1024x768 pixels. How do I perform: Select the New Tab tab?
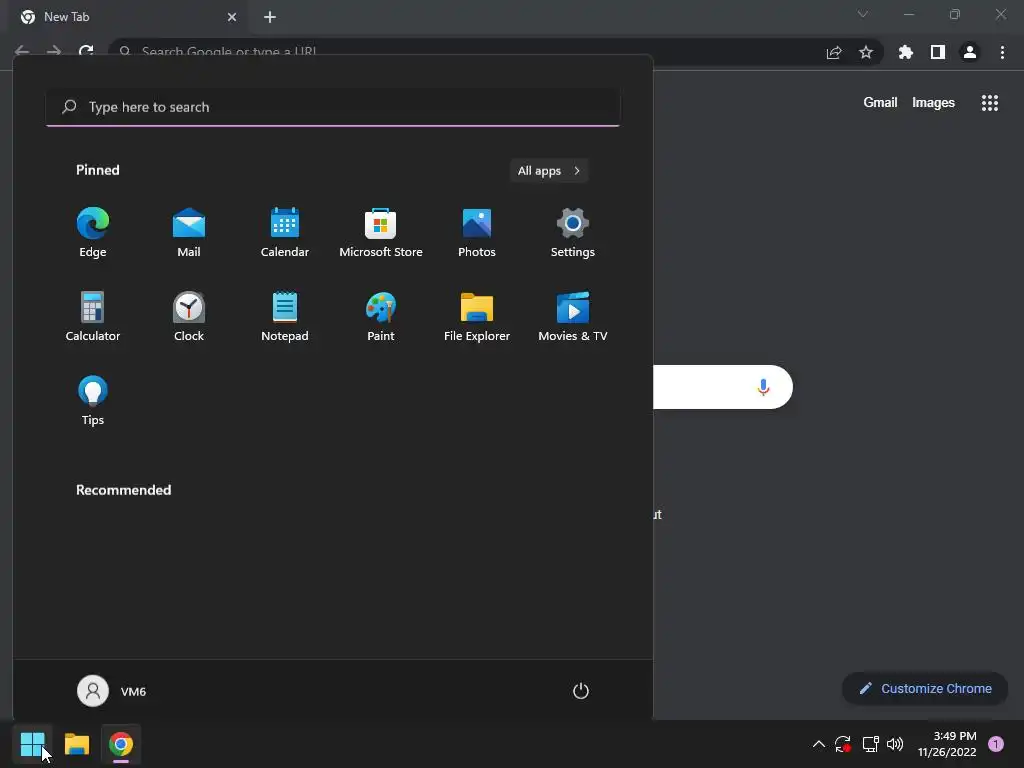[128, 17]
